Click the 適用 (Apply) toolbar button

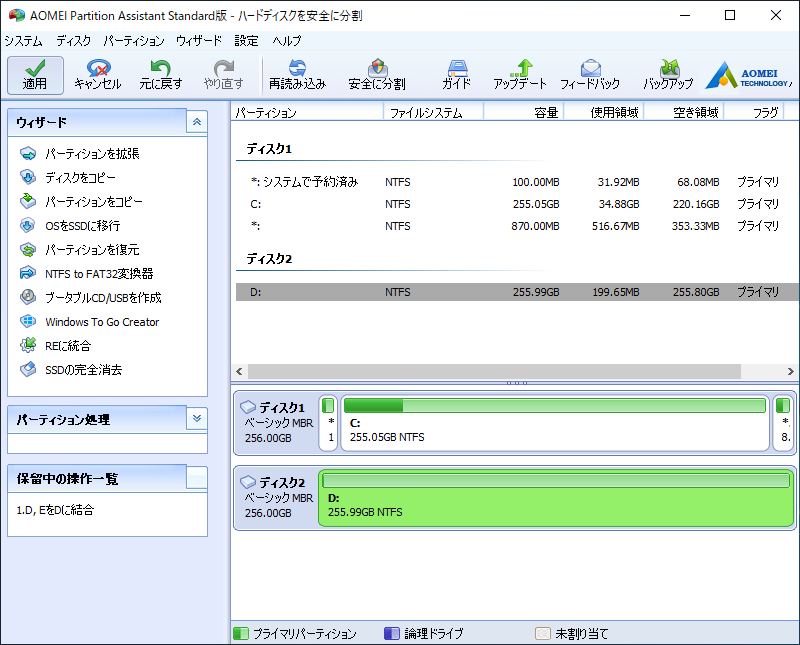click(x=35, y=76)
